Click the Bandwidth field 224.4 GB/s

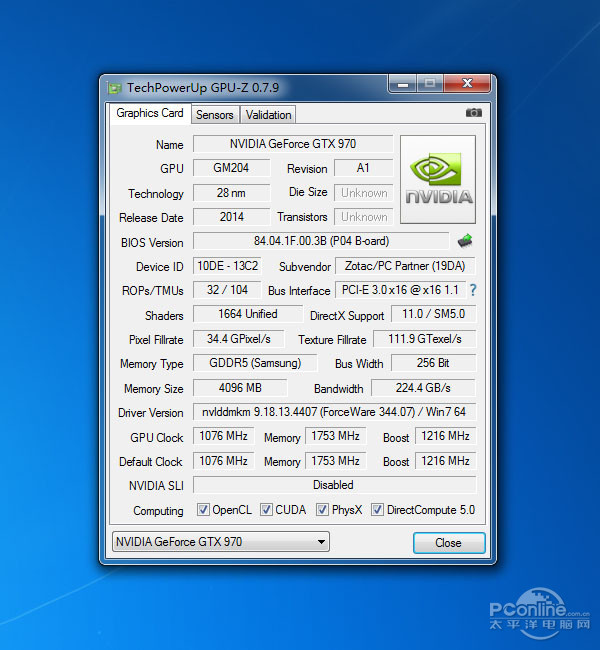(x=423, y=388)
